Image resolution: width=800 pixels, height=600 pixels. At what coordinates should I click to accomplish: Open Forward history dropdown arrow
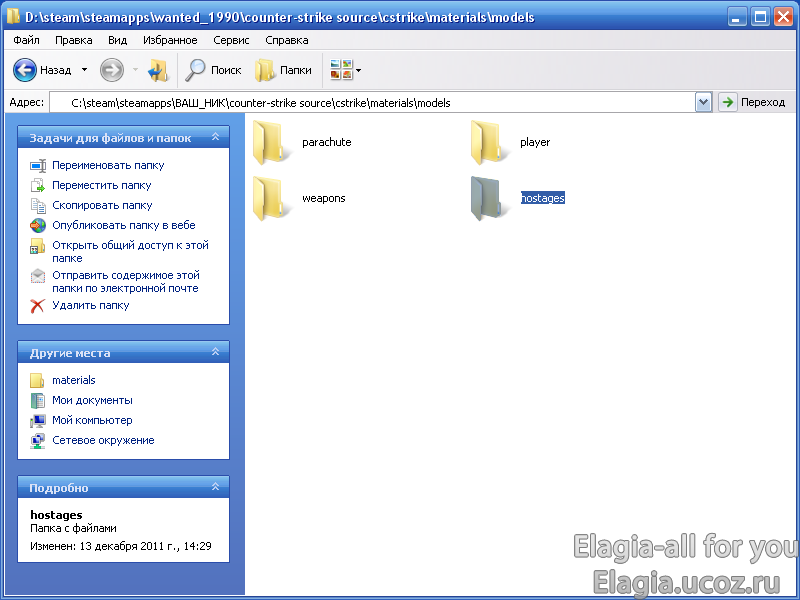click(x=135, y=70)
